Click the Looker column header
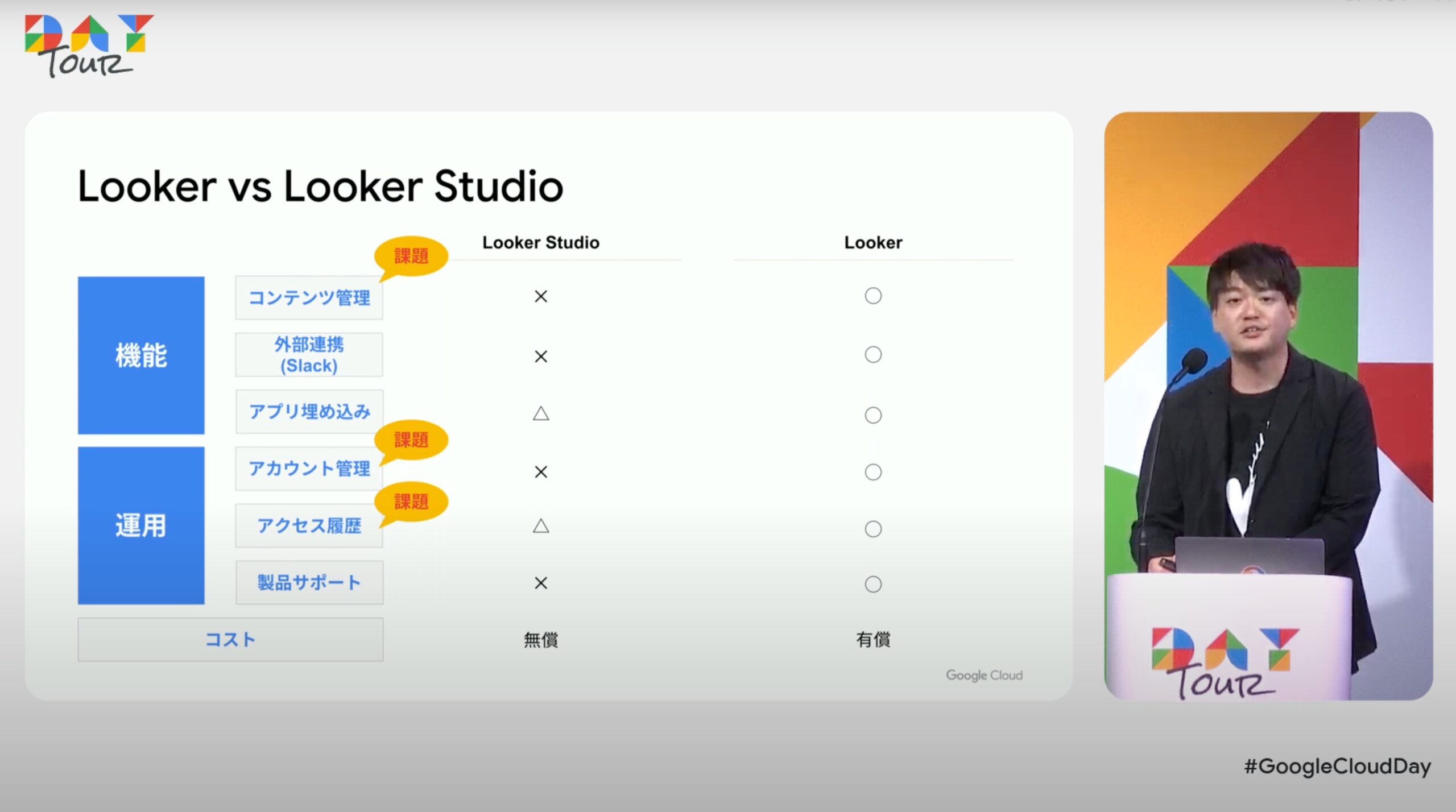1456x812 pixels. [872, 242]
